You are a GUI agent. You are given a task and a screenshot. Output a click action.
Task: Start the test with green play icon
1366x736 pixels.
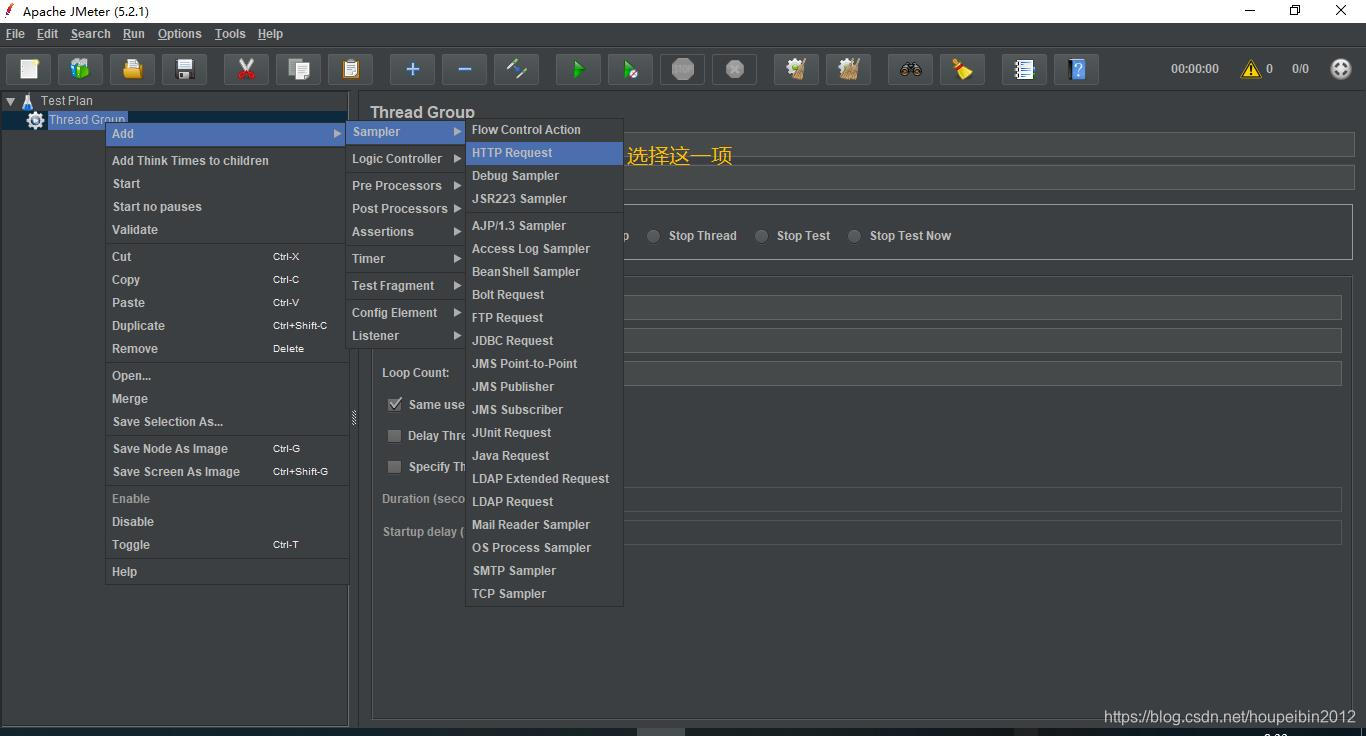[x=578, y=69]
